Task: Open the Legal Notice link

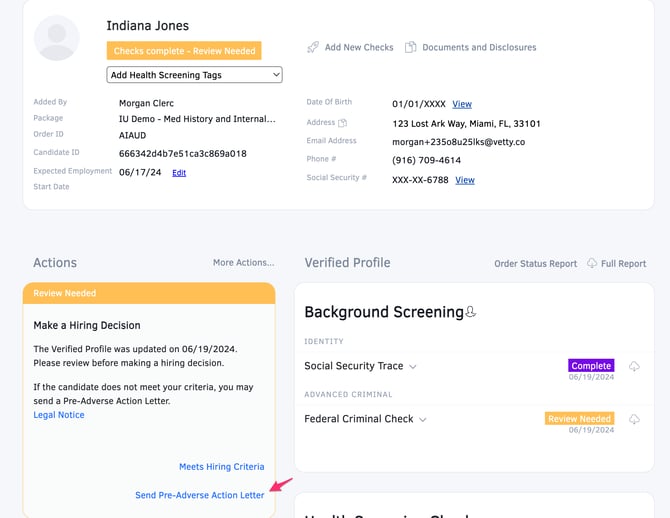Action: point(59,415)
